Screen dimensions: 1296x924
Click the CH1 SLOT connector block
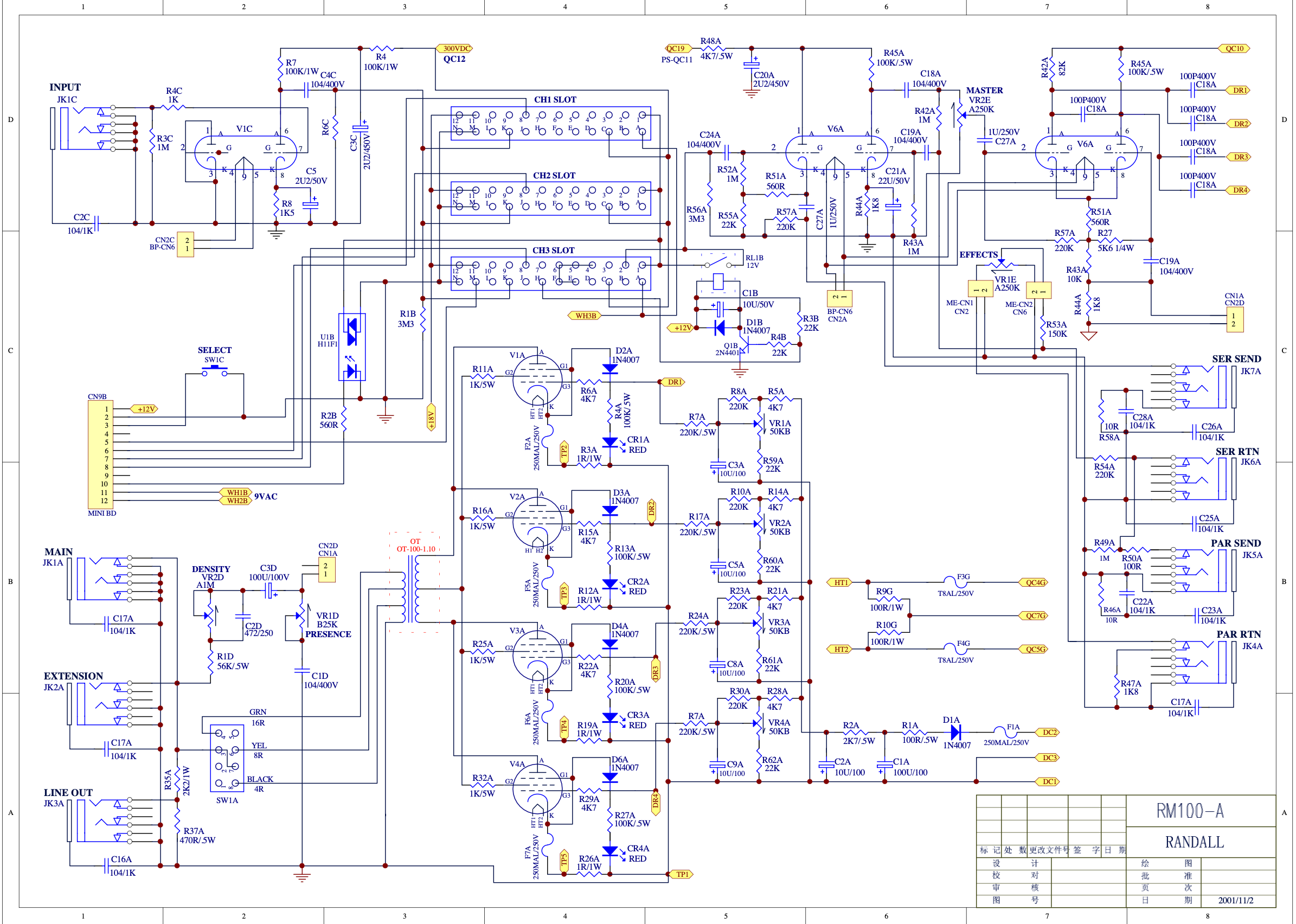tap(550, 124)
